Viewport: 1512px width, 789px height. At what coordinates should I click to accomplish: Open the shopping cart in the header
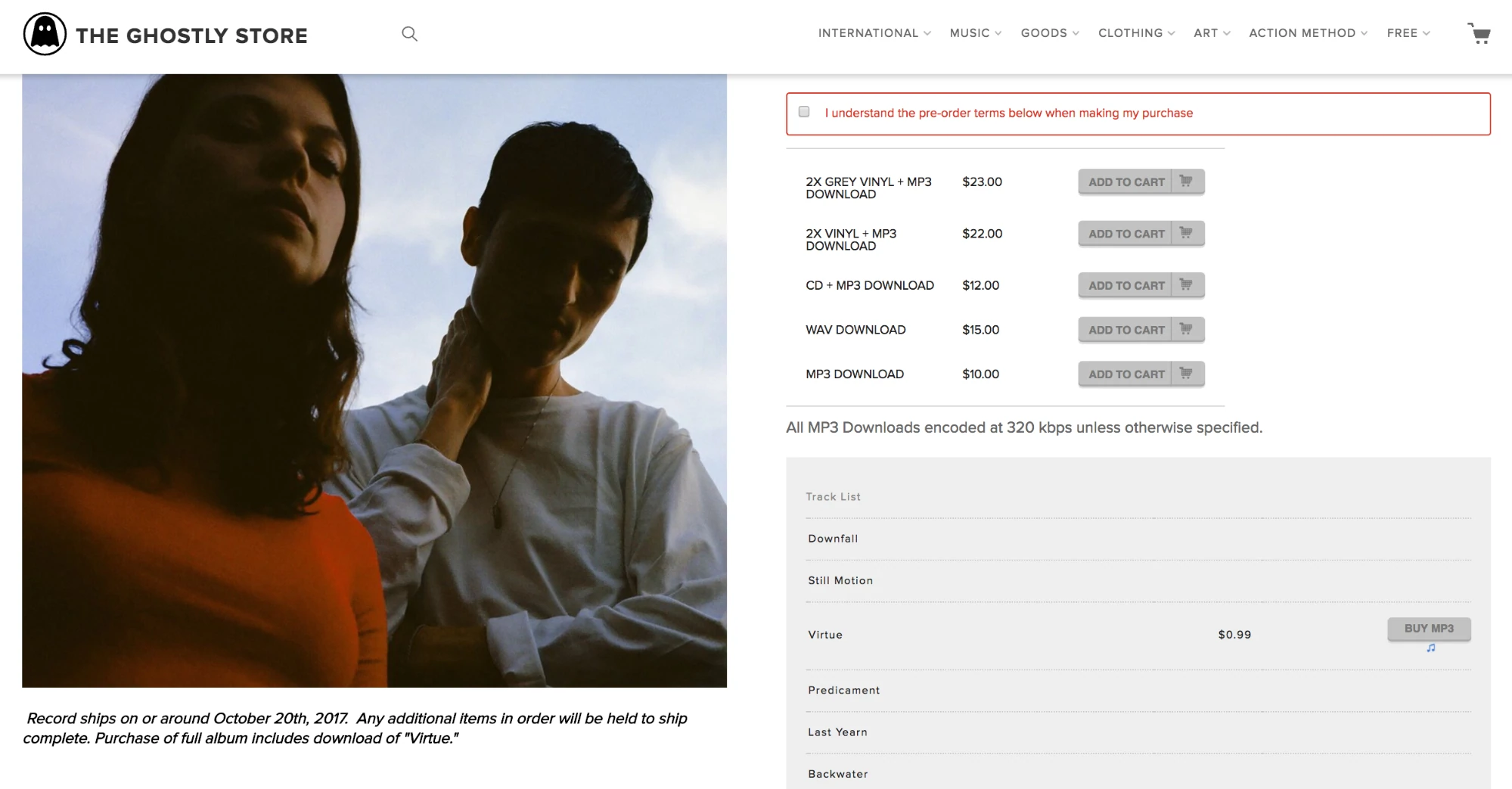pos(1479,33)
